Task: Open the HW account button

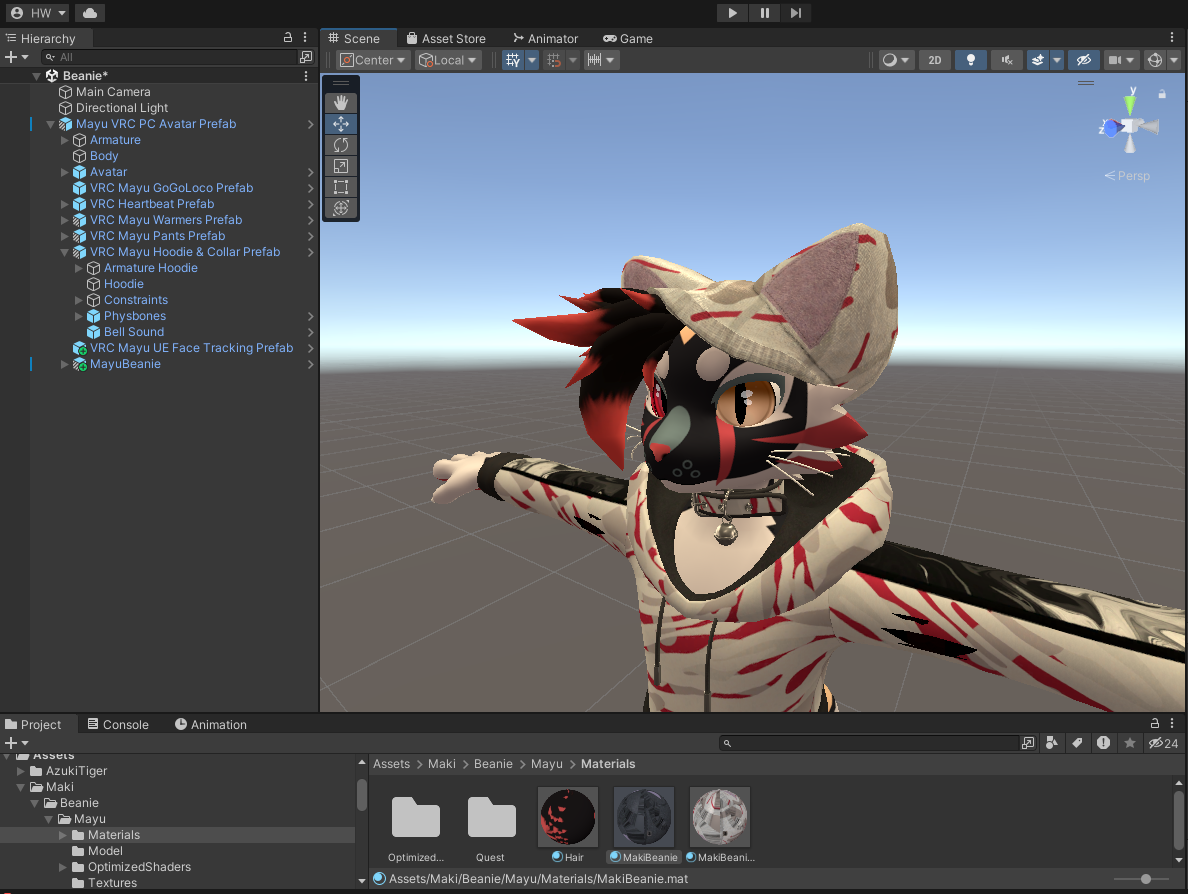Action: (x=38, y=13)
